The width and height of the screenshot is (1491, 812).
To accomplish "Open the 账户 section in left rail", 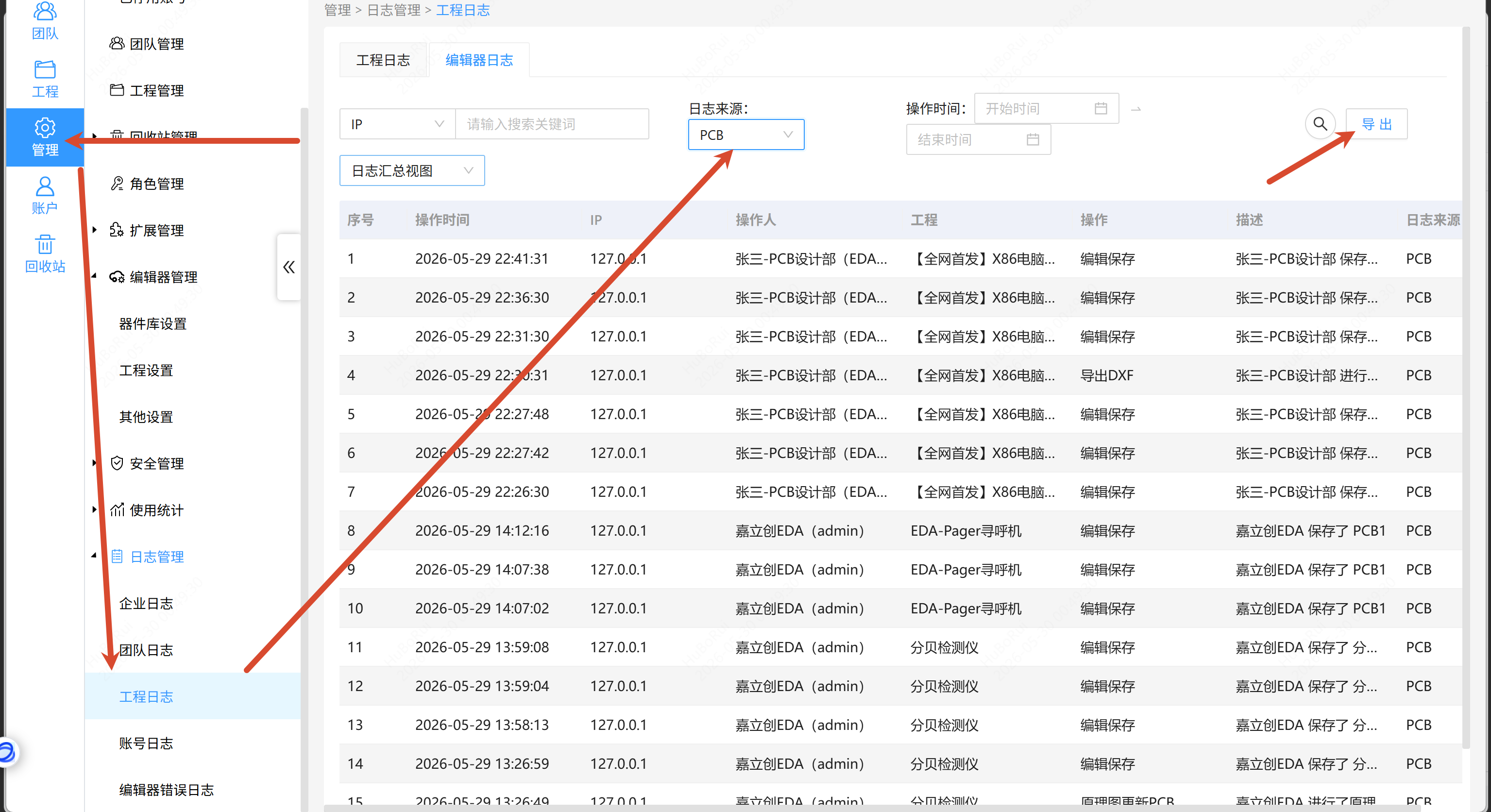I will click(45, 196).
